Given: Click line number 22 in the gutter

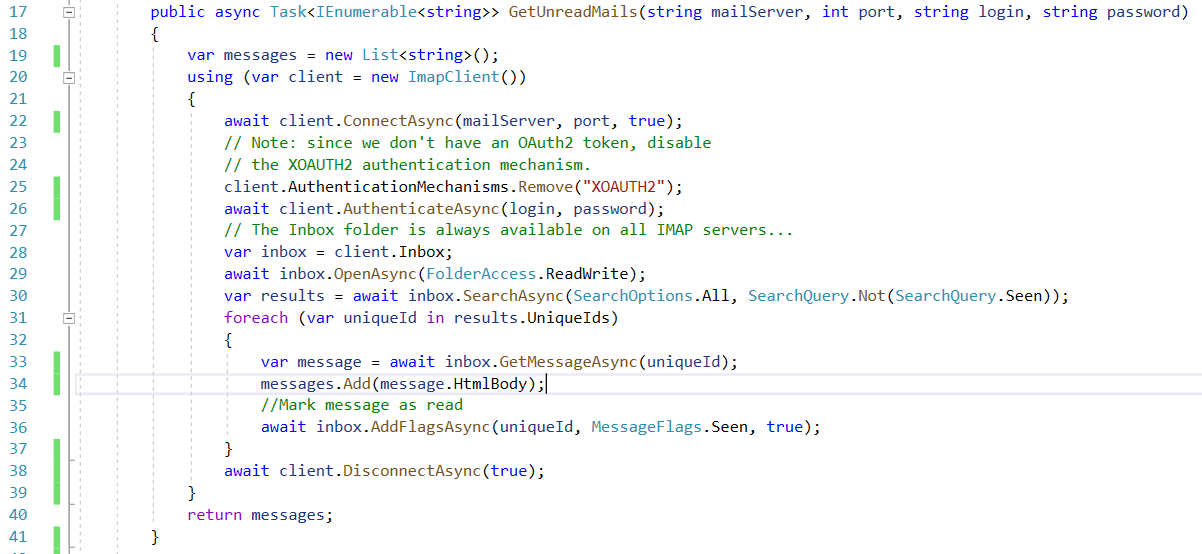Looking at the screenshot, I should [x=18, y=121].
